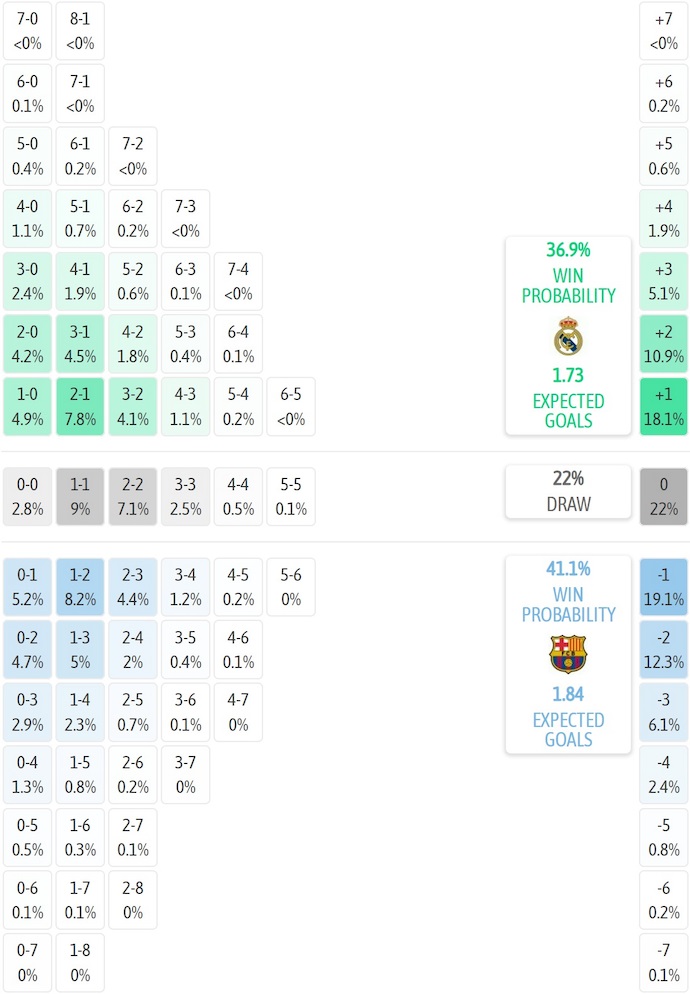
Task: Click the 8-1 scoreline cell
Action: 80,31
